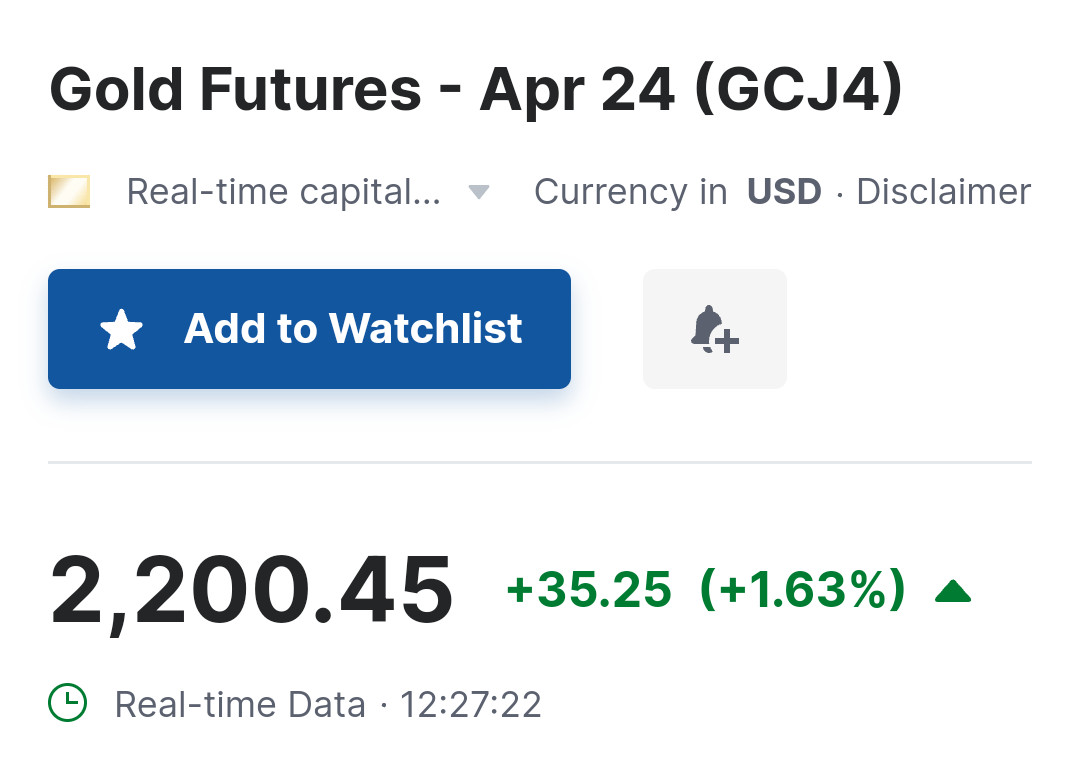Click the USD currency label
Screen dimensions: 1080x778
pos(784,191)
